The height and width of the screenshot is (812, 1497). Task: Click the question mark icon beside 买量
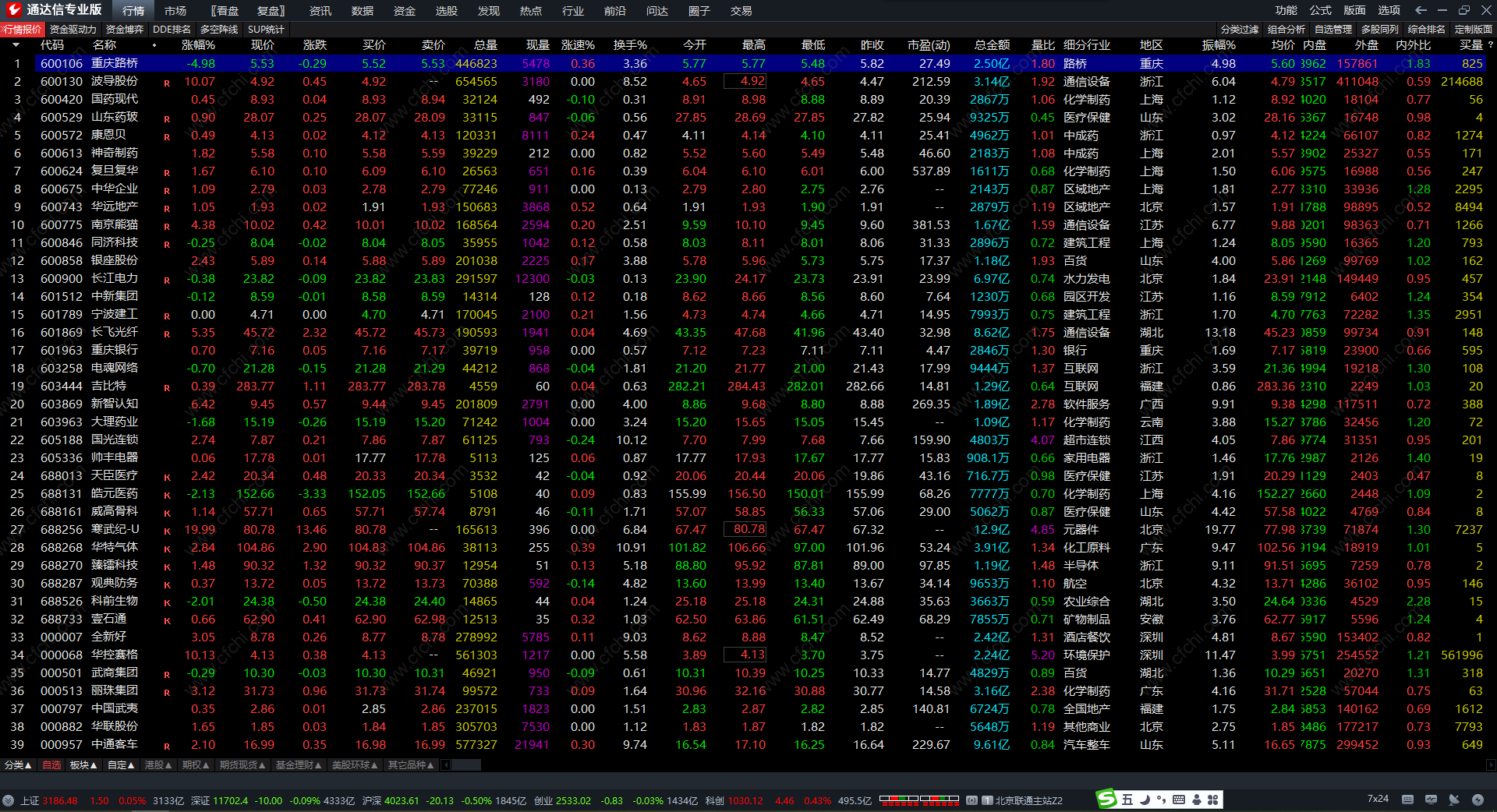pos(1491,45)
